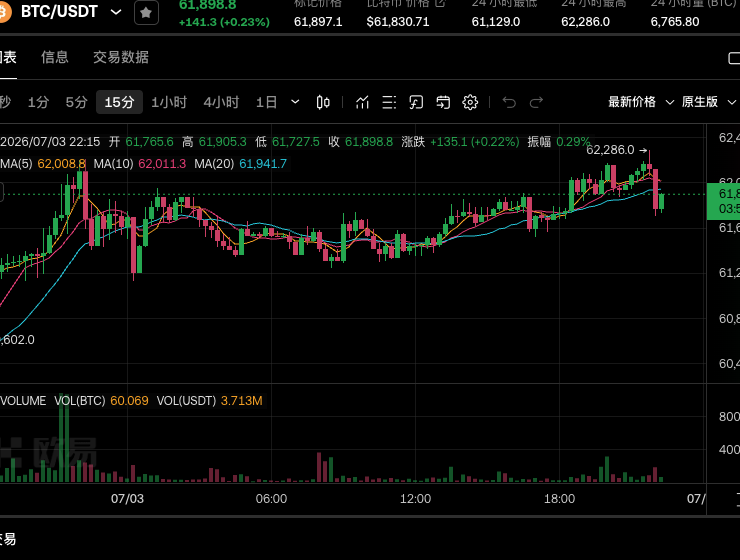Open the BTC/USDT pair selector dropdown
Viewport: 740px width, 560px height.
click(x=116, y=12)
